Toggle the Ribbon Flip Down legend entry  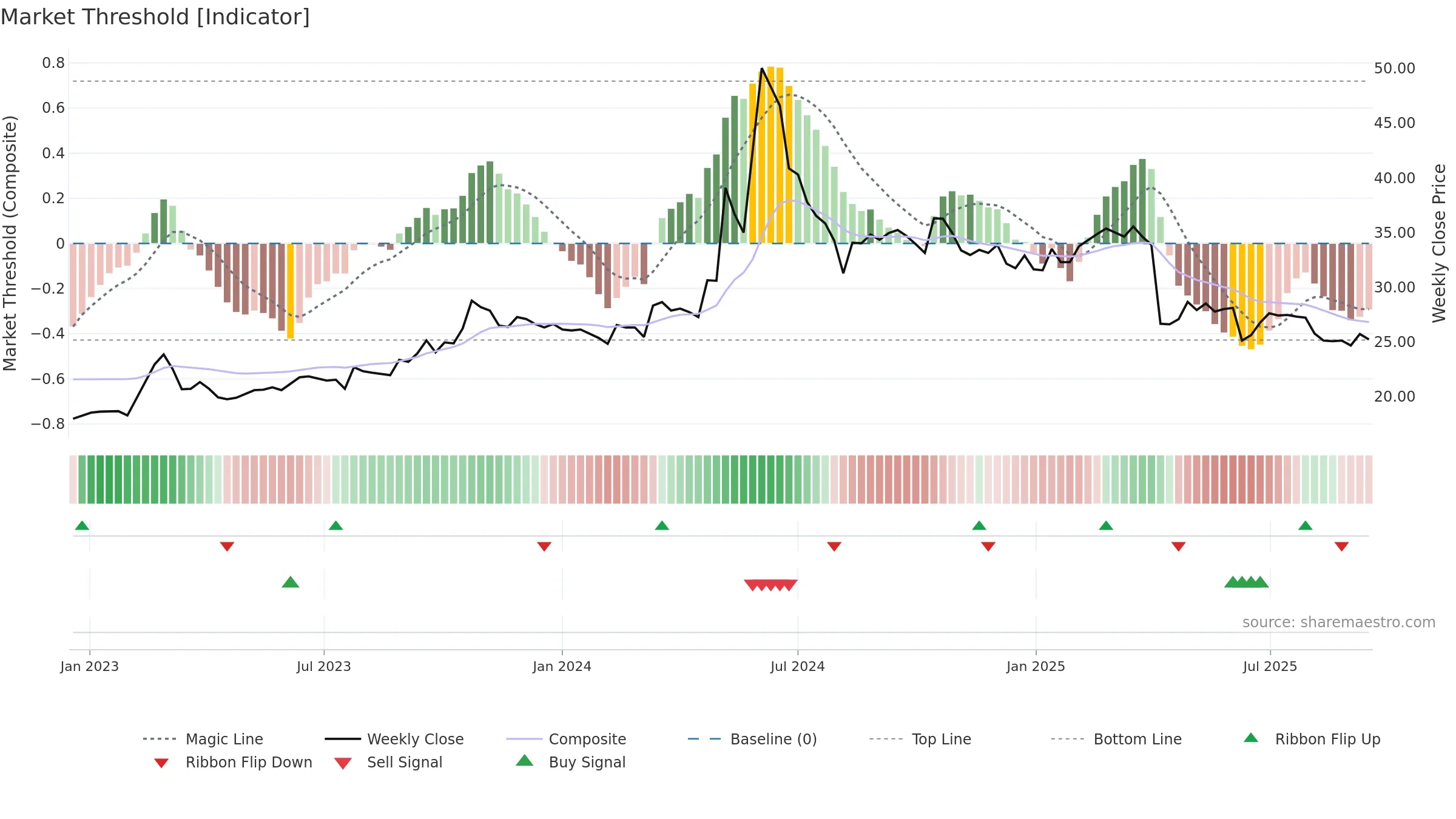pos(233,762)
